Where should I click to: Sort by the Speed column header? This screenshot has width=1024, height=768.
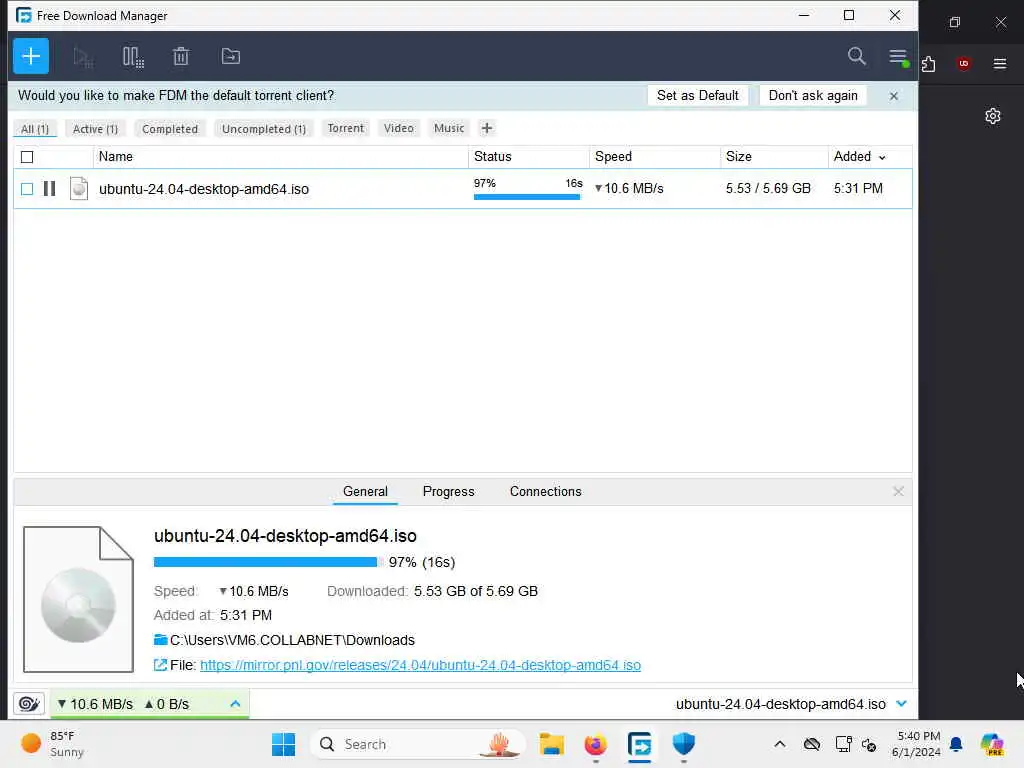tap(655, 157)
